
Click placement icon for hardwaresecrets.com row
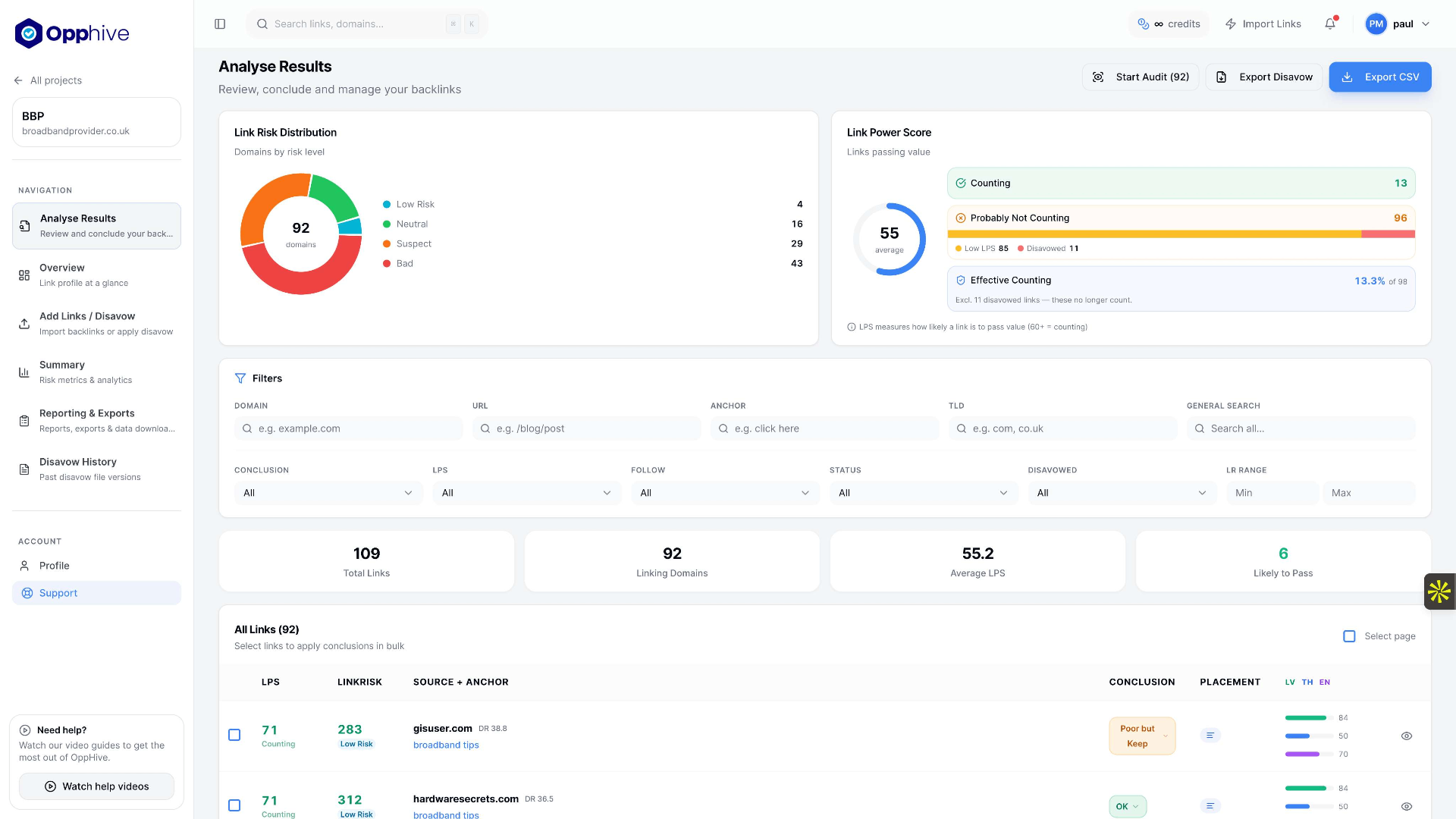click(x=1210, y=806)
